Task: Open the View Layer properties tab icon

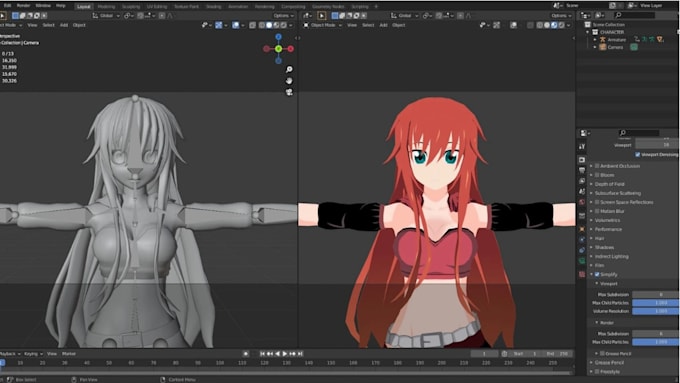Action: (x=582, y=180)
